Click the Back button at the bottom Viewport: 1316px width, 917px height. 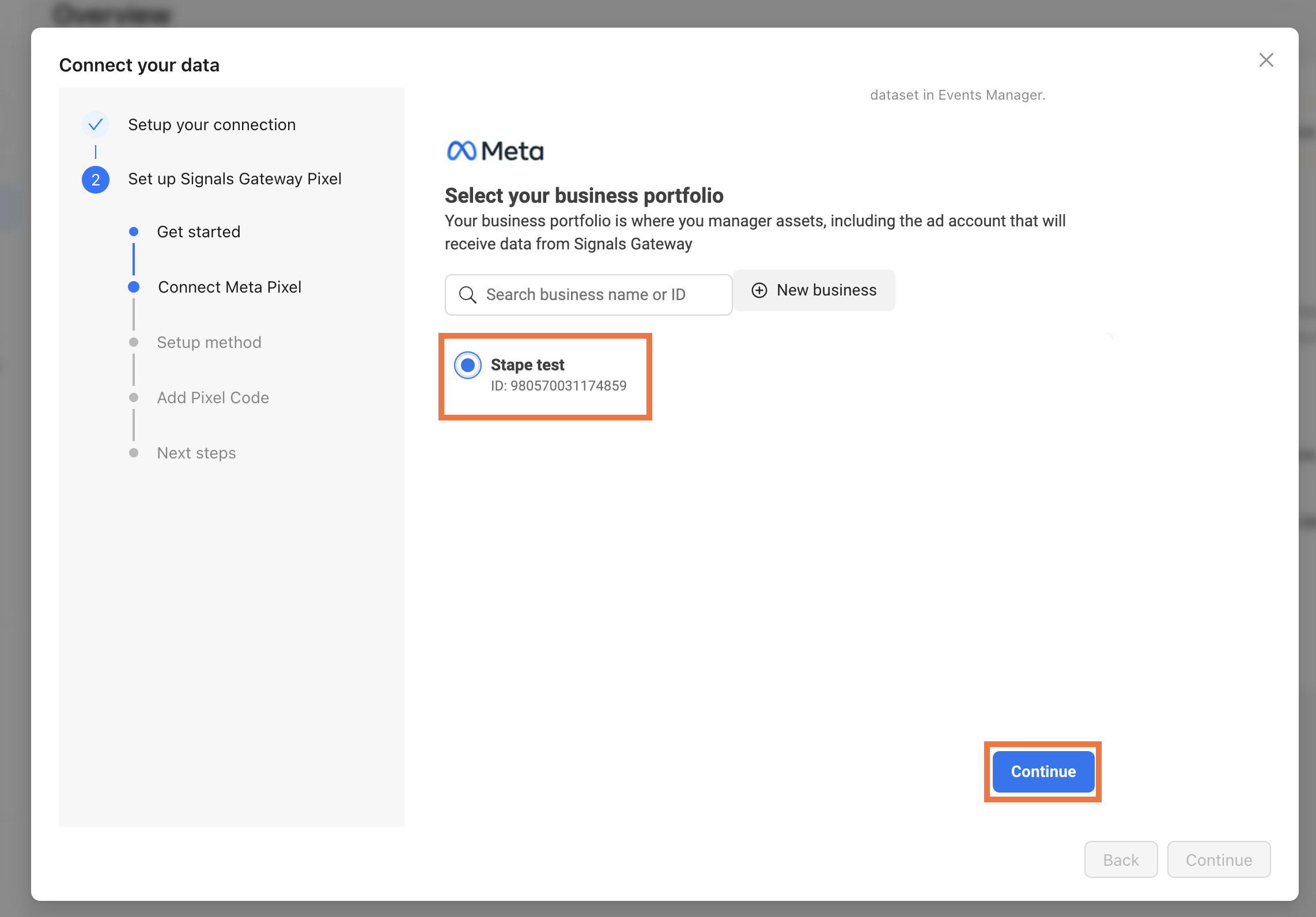pyautogui.click(x=1121, y=859)
